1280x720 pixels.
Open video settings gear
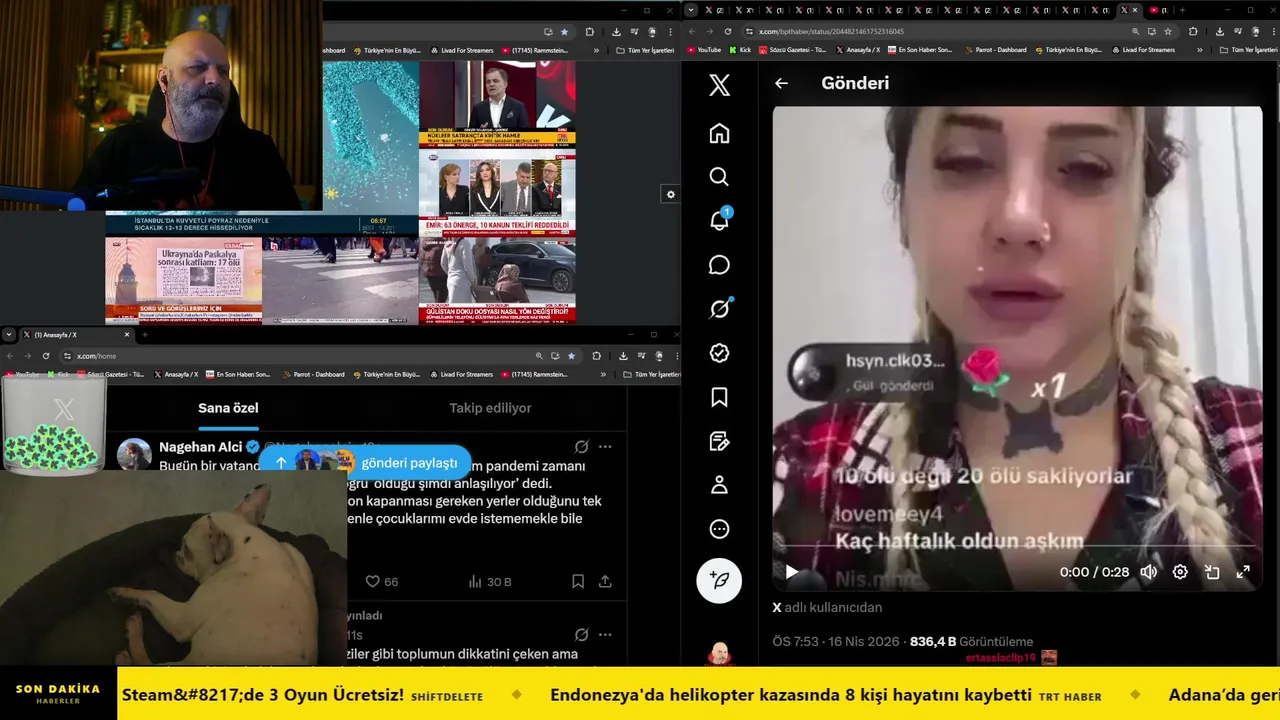1180,572
